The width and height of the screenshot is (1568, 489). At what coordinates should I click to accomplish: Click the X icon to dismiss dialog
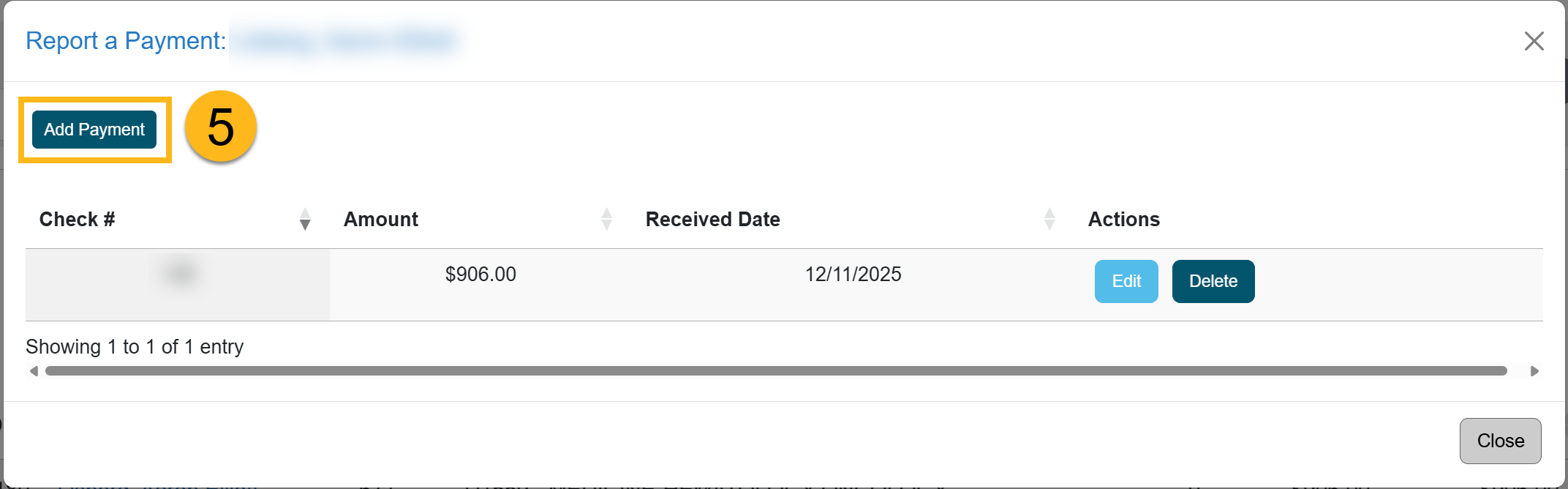(1534, 41)
